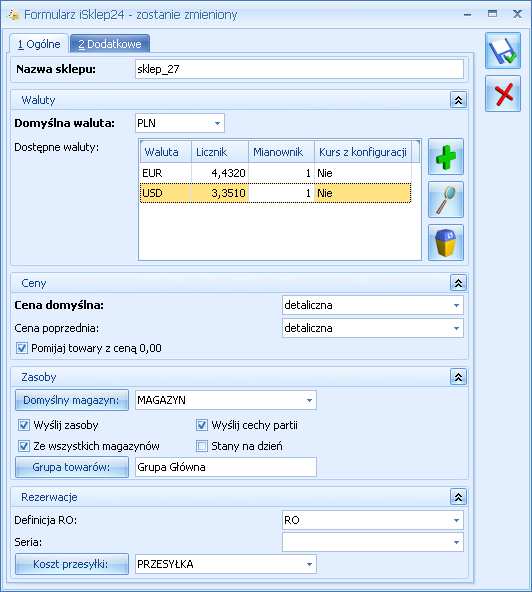Screen dimensions: 532x592
Task: Collapse the Ceny section
Action: click(x=458, y=283)
